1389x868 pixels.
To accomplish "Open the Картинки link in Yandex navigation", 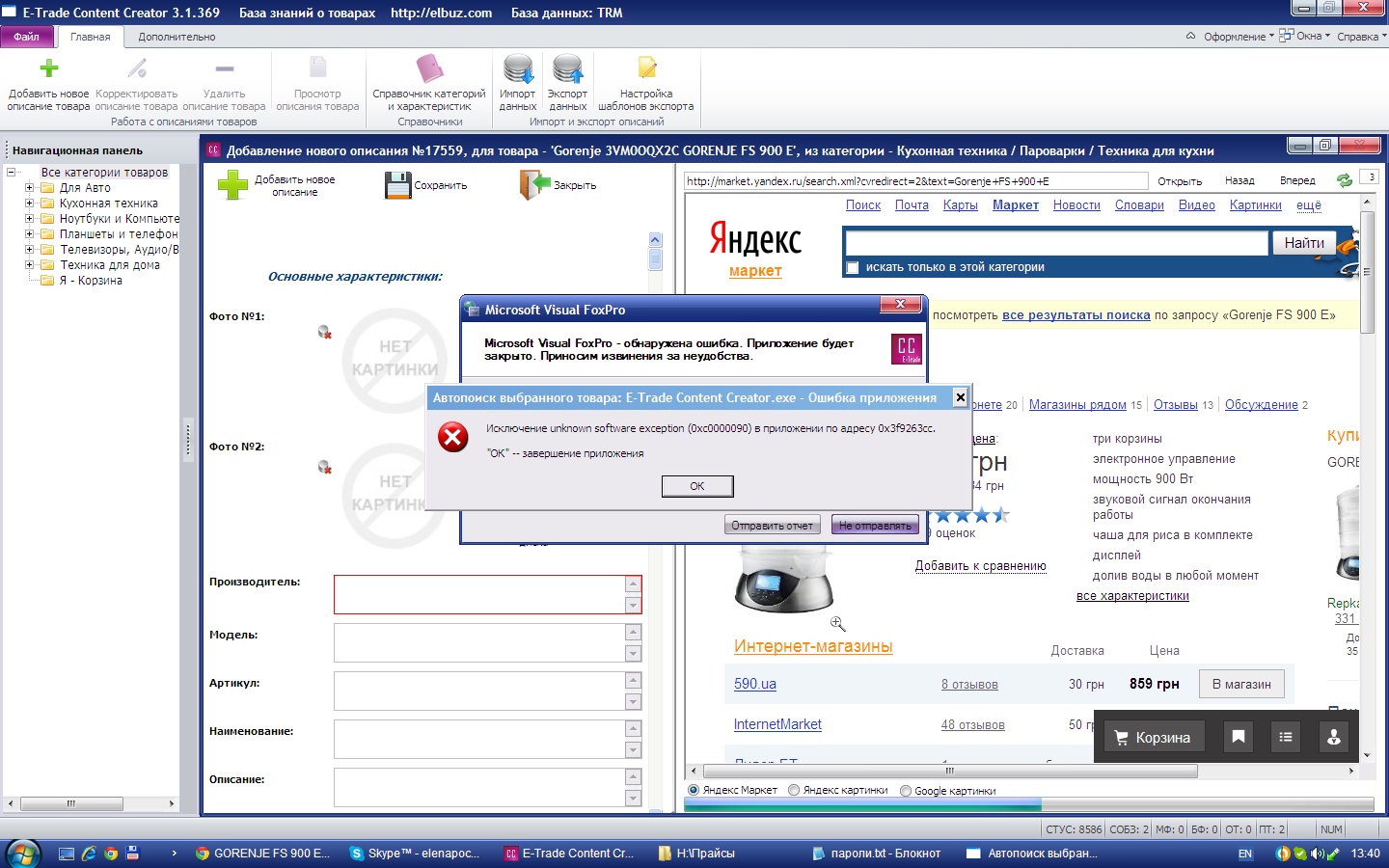I will pos(1256,205).
